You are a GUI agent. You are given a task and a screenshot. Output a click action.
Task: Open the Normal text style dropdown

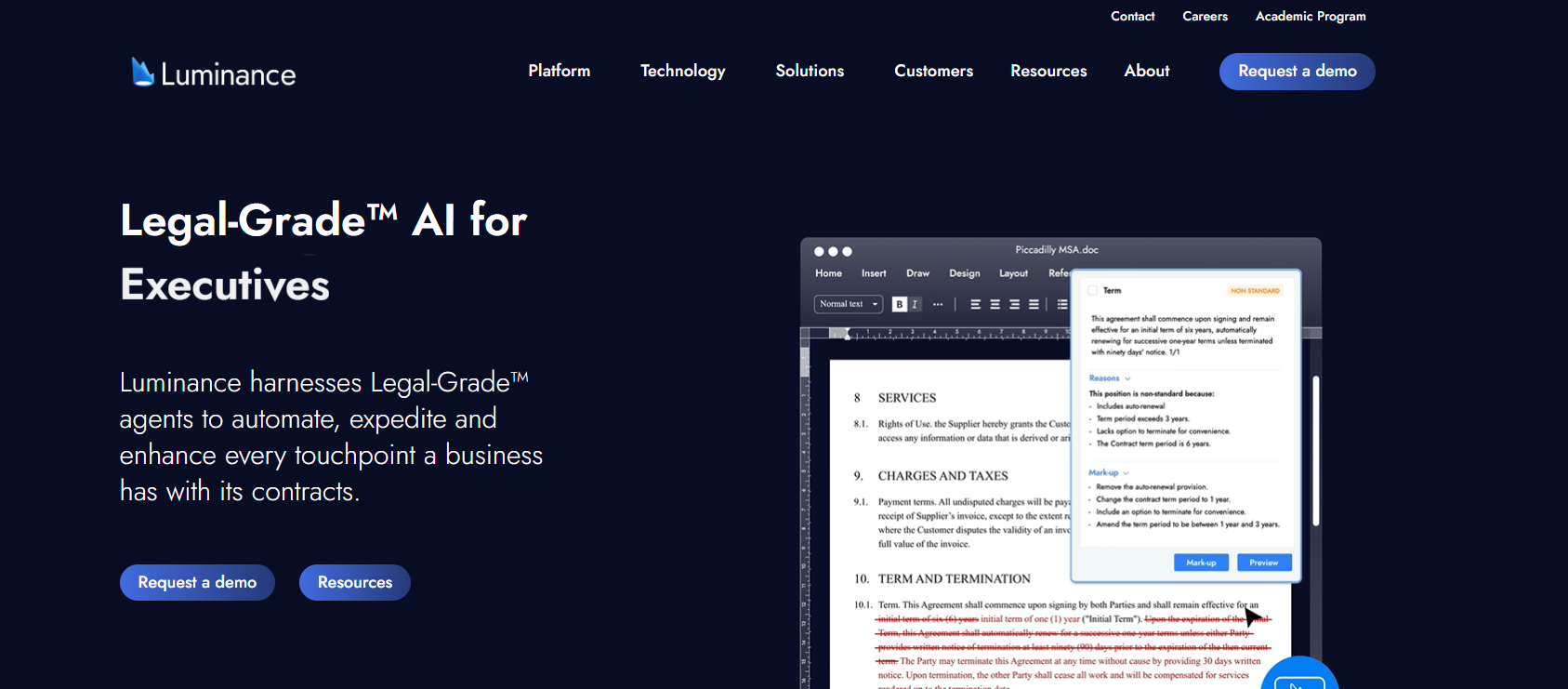click(849, 304)
